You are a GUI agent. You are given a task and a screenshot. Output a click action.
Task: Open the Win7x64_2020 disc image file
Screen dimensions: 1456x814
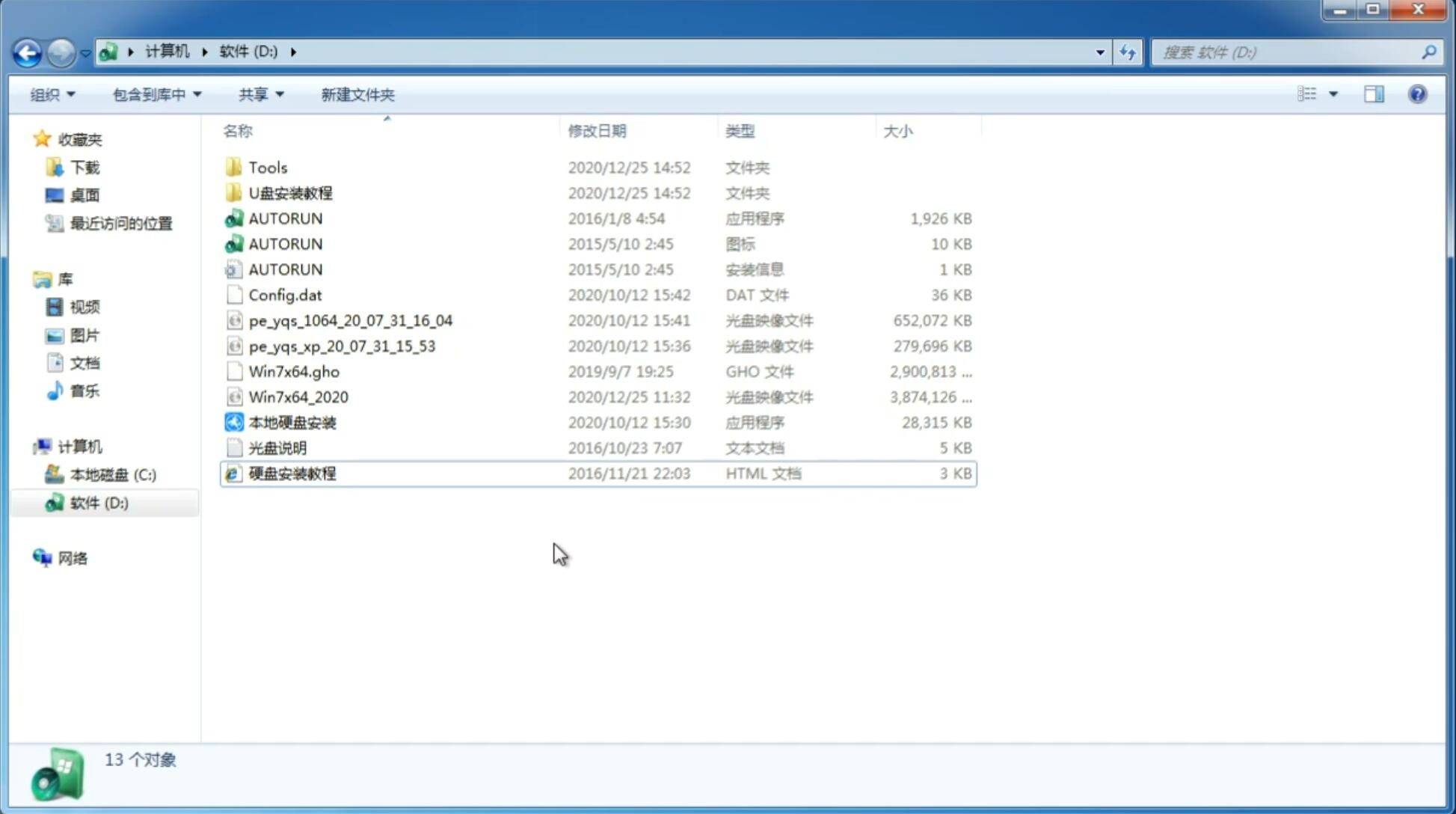(x=298, y=396)
